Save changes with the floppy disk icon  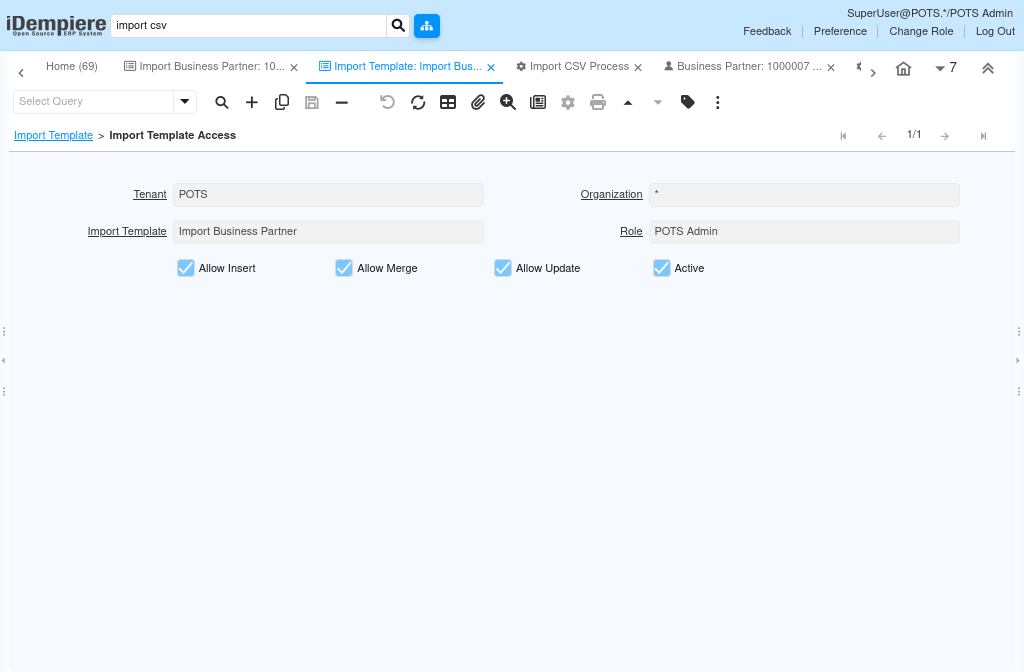coord(312,103)
